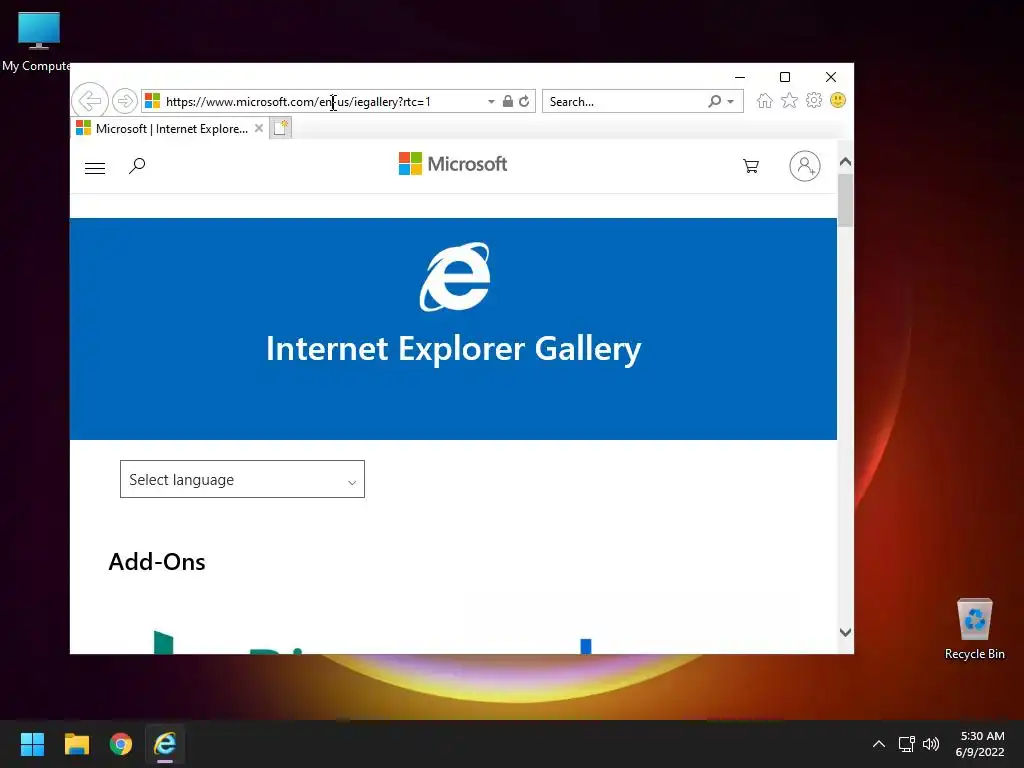Click the vertical scrollbar thumb
The image size is (1024, 768).
pos(845,200)
